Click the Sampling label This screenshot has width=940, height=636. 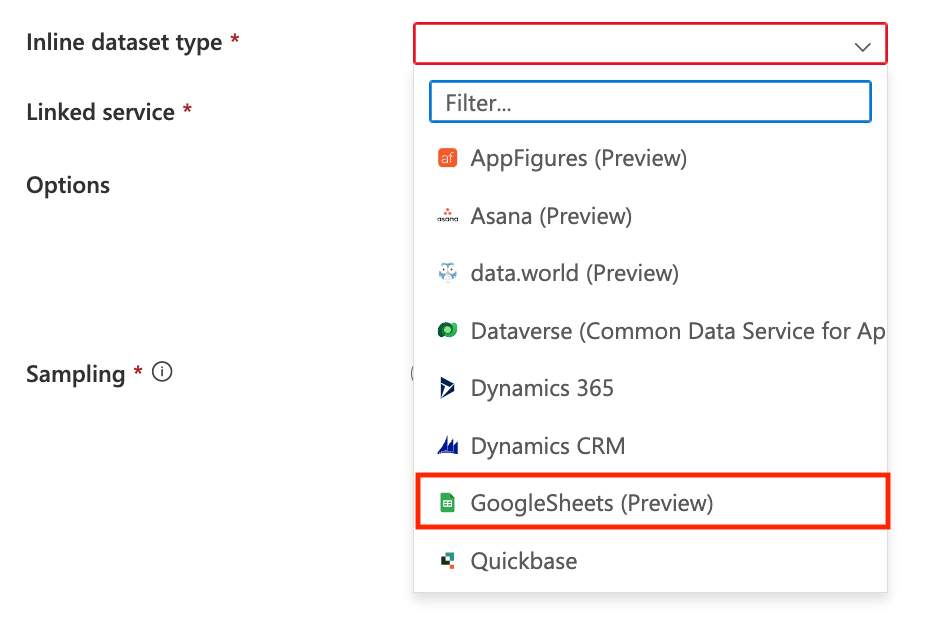click(76, 374)
